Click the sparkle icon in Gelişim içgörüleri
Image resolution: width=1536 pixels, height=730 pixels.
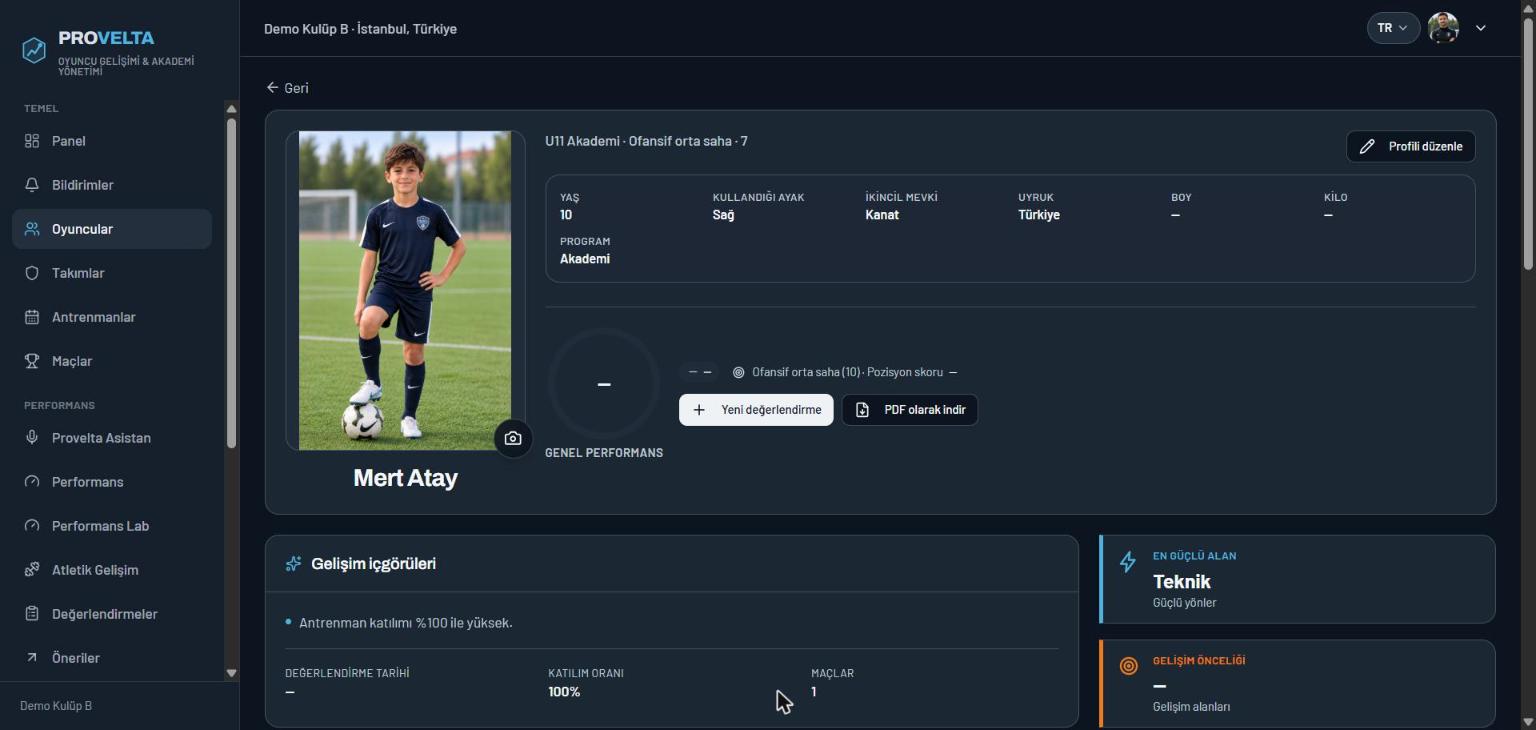[x=293, y=564]
